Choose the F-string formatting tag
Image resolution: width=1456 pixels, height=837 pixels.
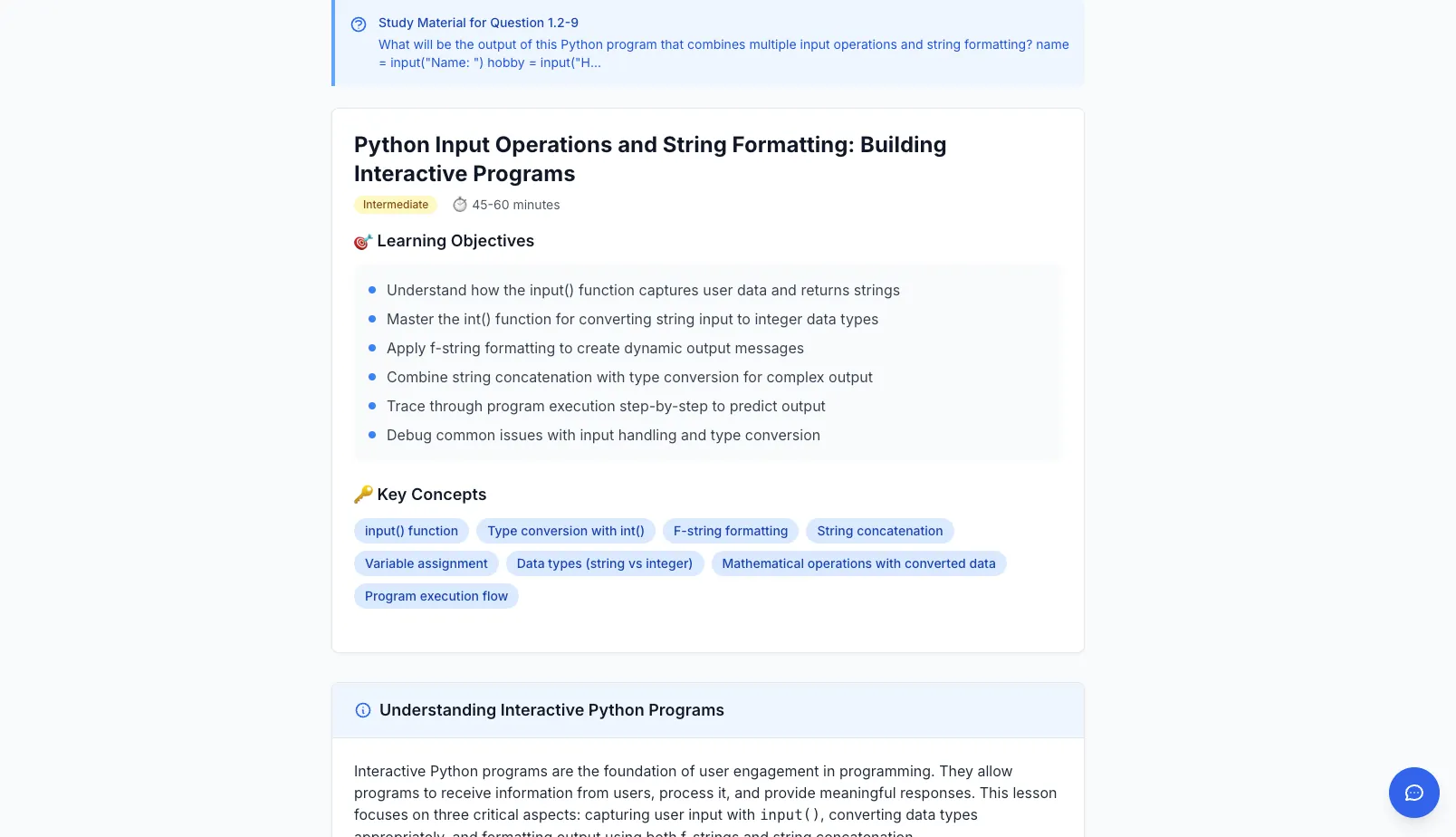731,531
